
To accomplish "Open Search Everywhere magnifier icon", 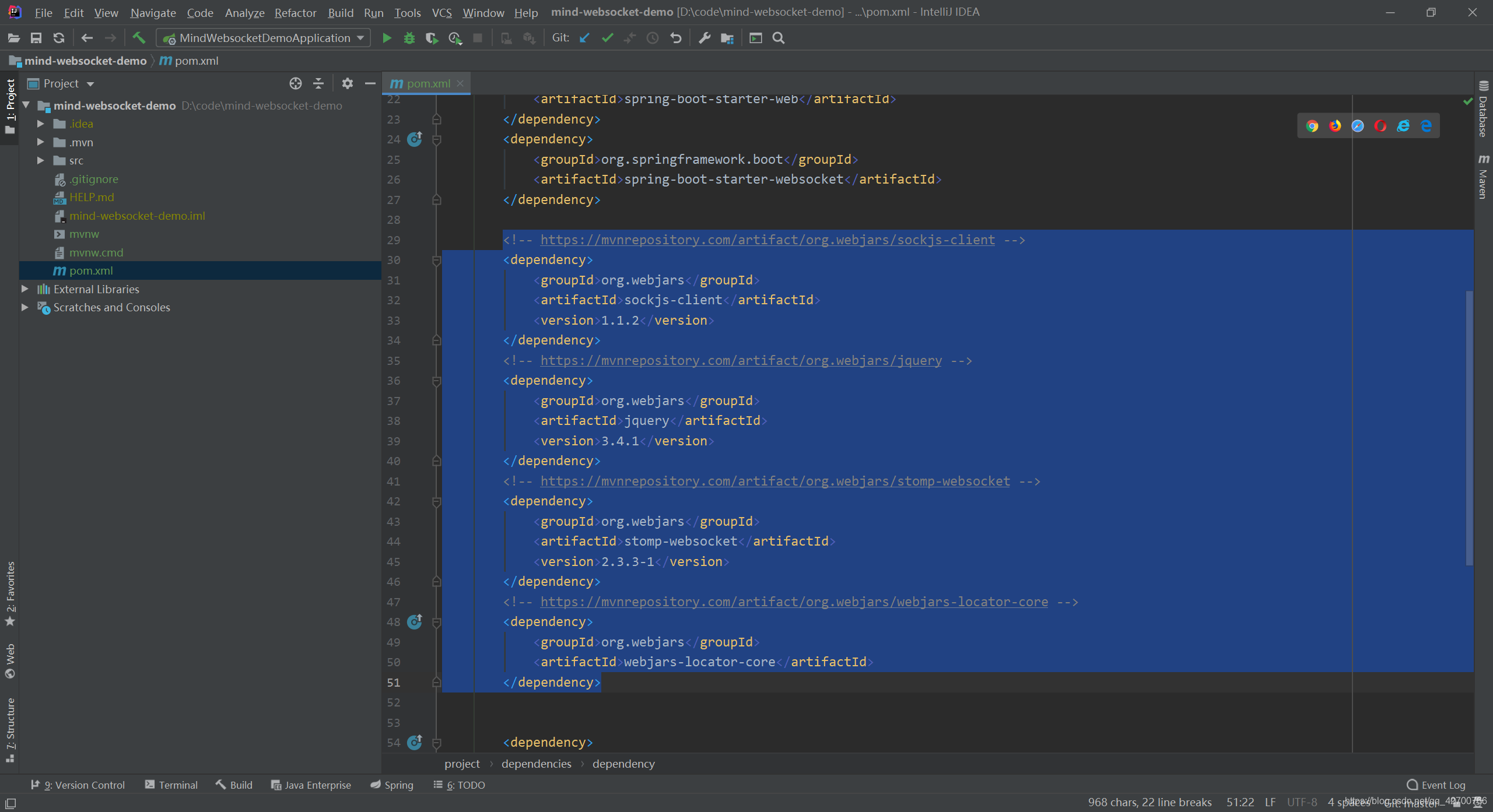I will pos(778,38).
